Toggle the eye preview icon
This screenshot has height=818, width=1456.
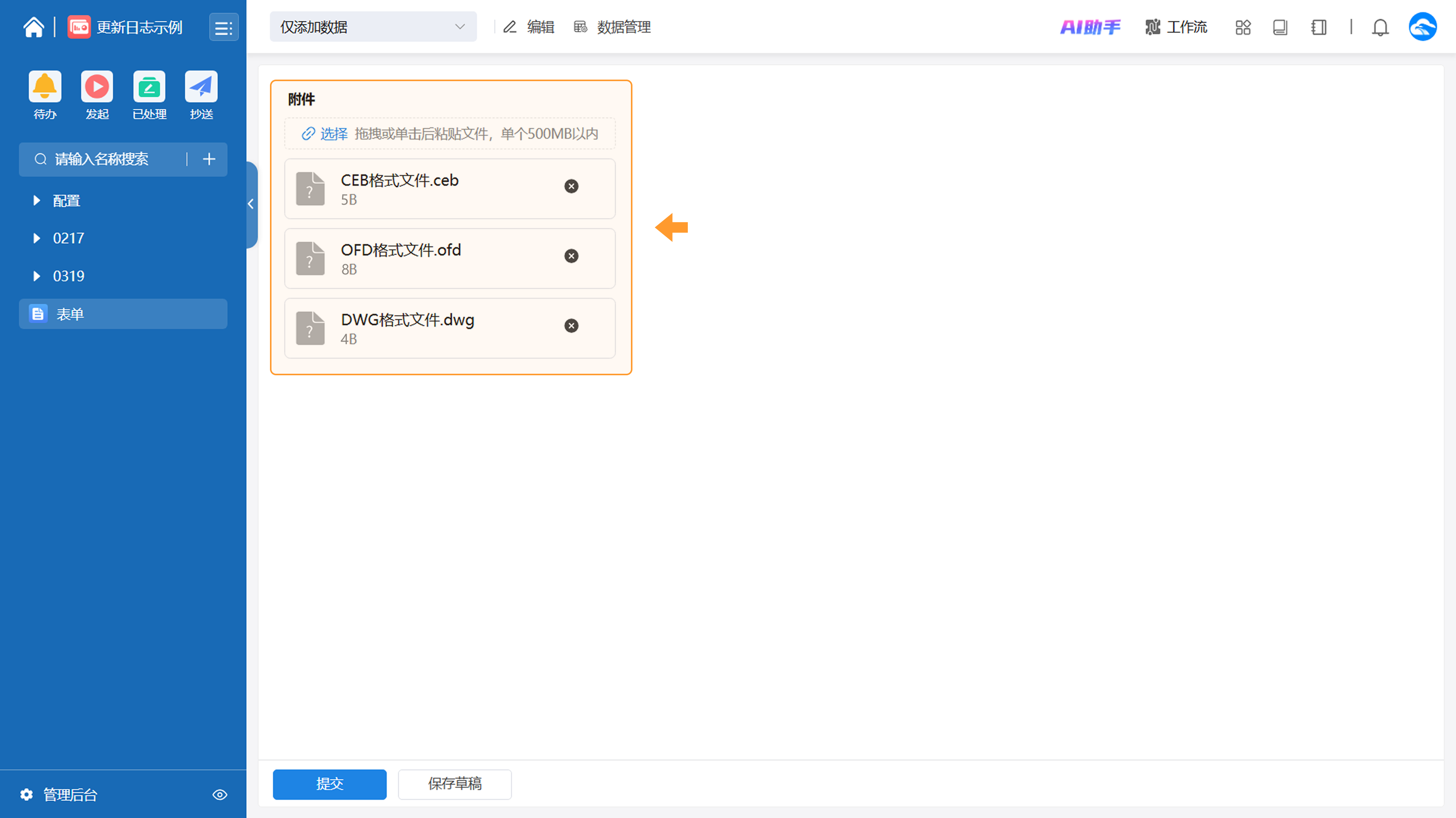click(220, 795)
